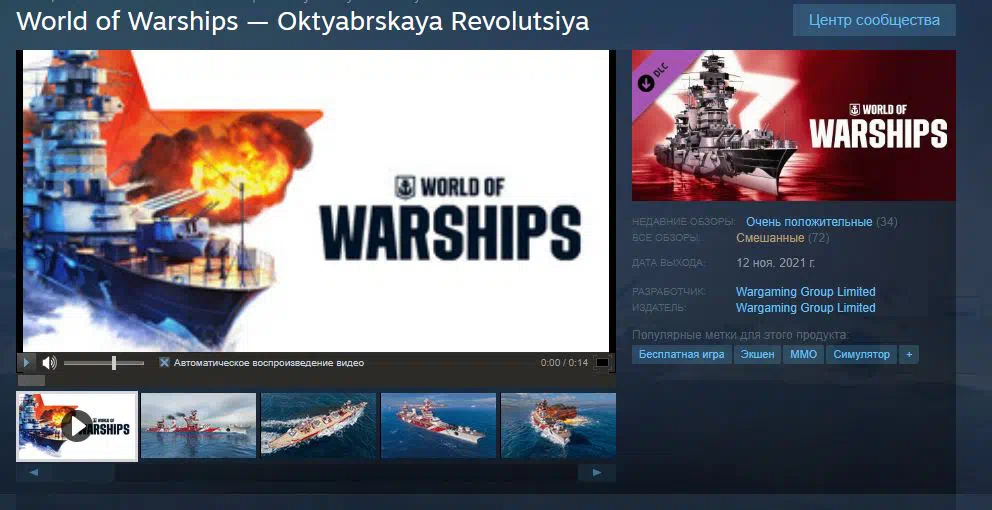This screenshot has width=992, height=510.
Task: Open developer Wargaming Group Limited link
Action: tap(805, 292)
